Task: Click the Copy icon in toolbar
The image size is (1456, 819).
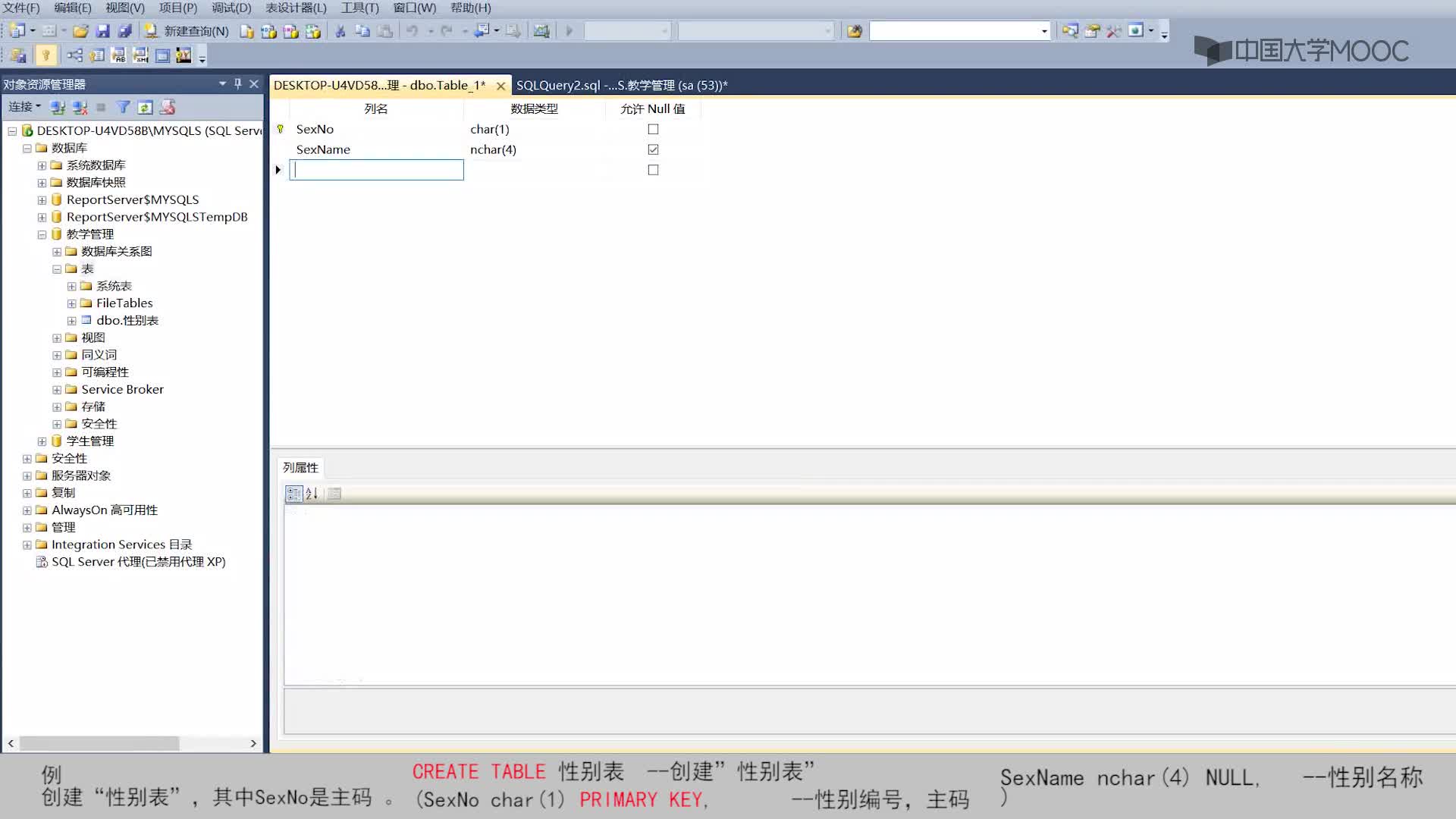Action: [x=362, y=31]
